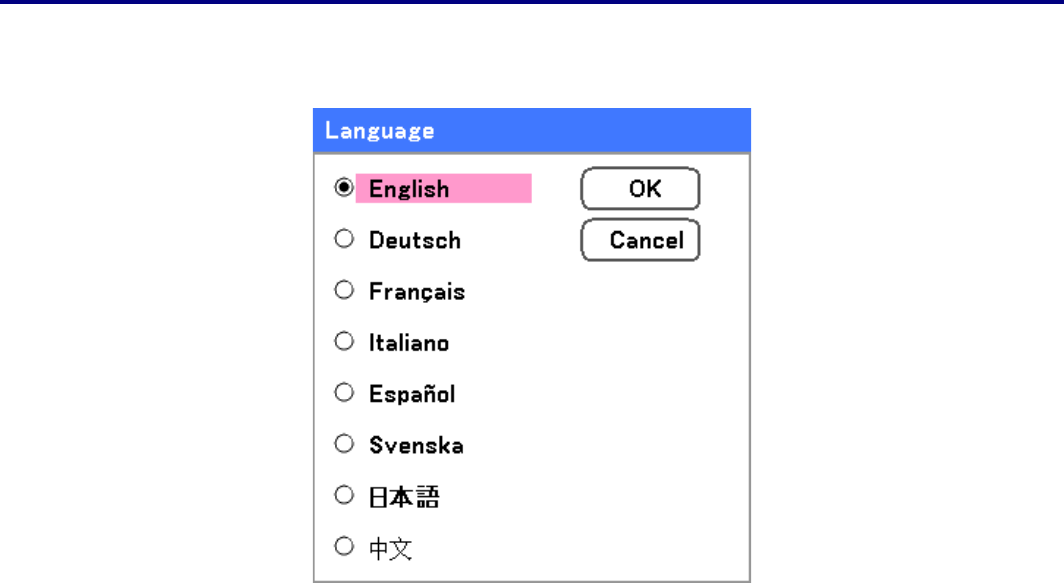The height and width of the screenshot is (583, 1064).
Task: Pick the Français radio button
Action: click(344, 290)
